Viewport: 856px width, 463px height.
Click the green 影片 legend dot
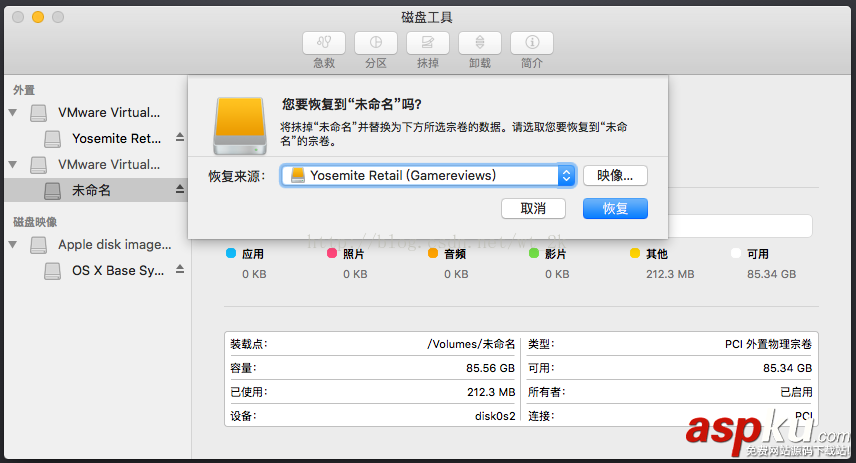(534, 253)
